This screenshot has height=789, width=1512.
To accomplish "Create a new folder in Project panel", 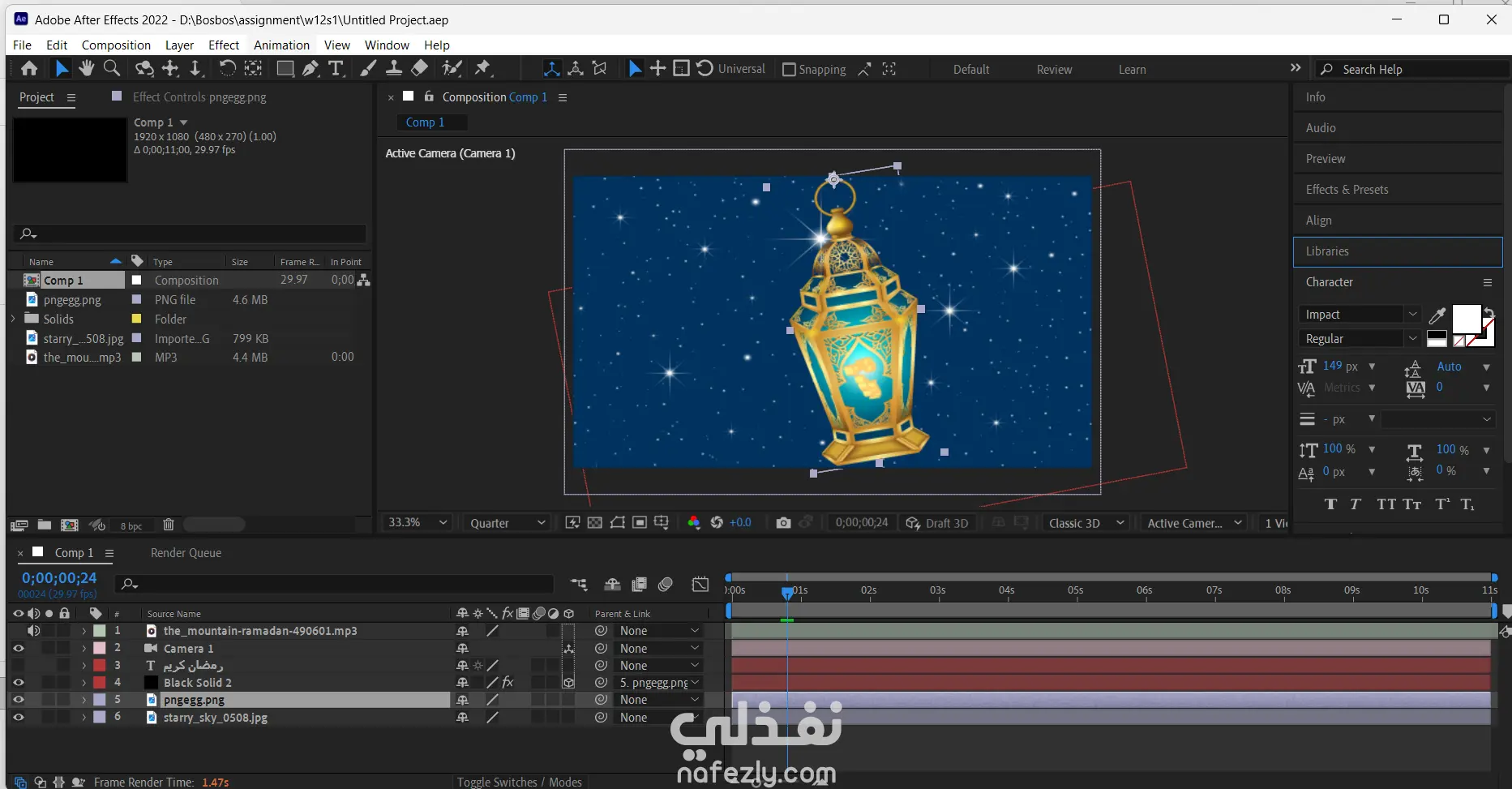I will pos(45,525).
